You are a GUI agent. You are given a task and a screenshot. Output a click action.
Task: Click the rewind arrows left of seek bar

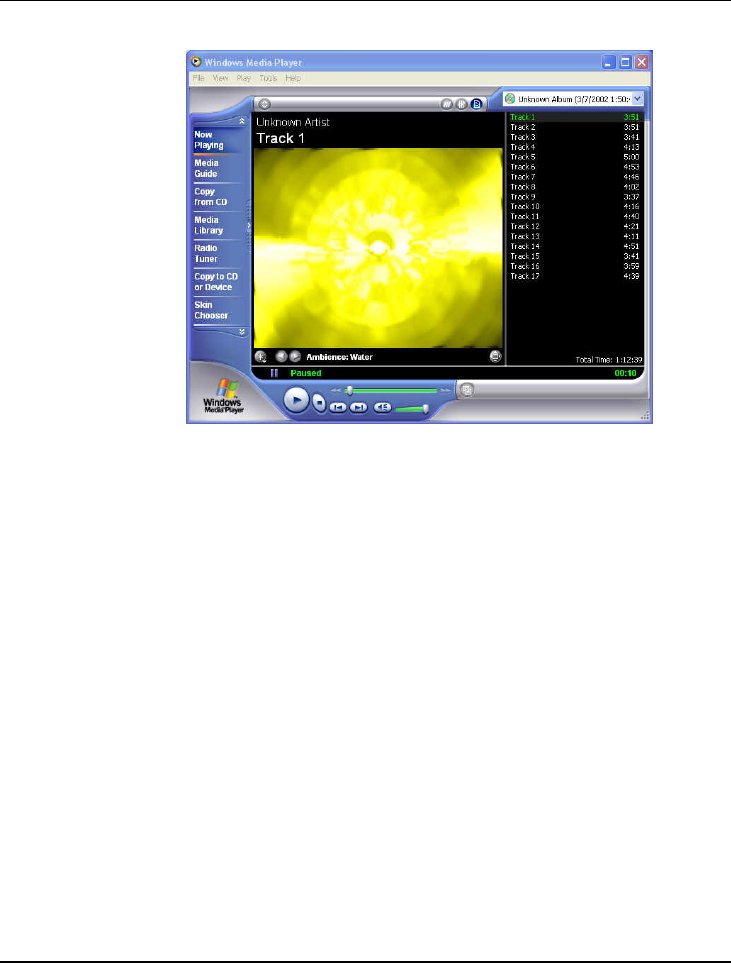click(x=336, y=390)
